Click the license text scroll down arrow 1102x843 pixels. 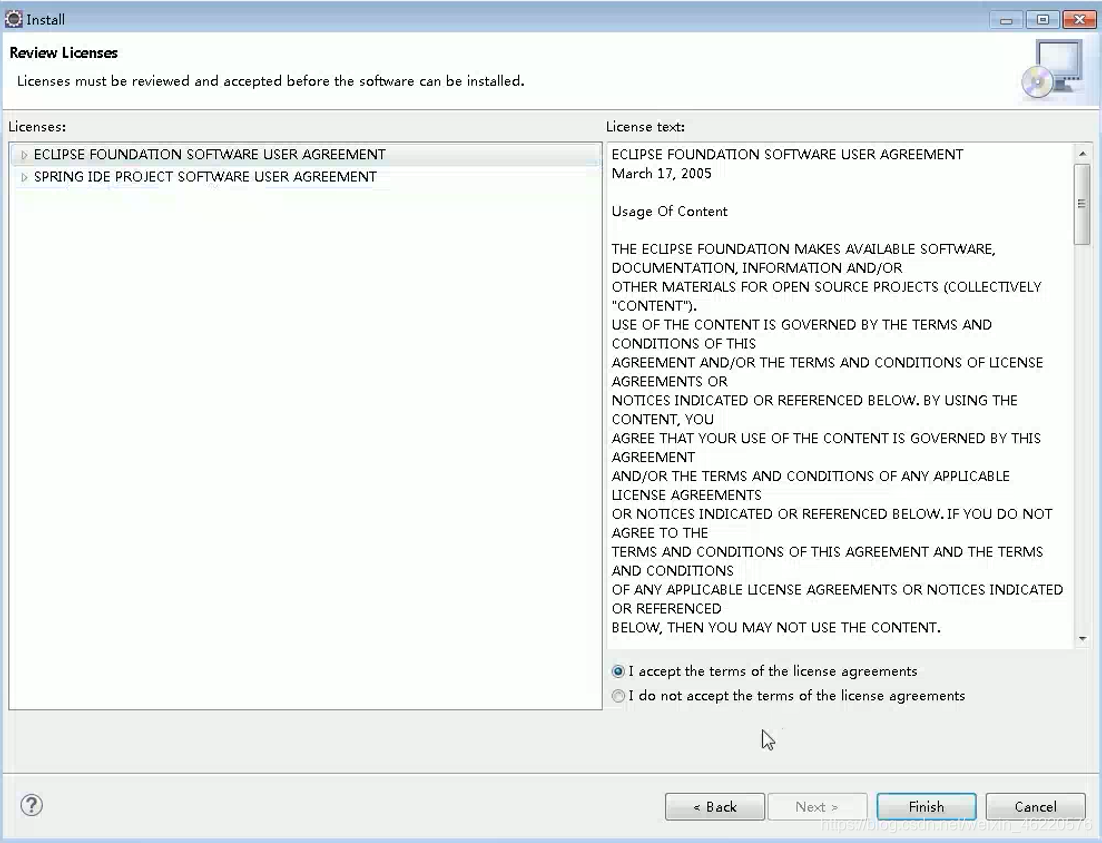(1082, 639)
